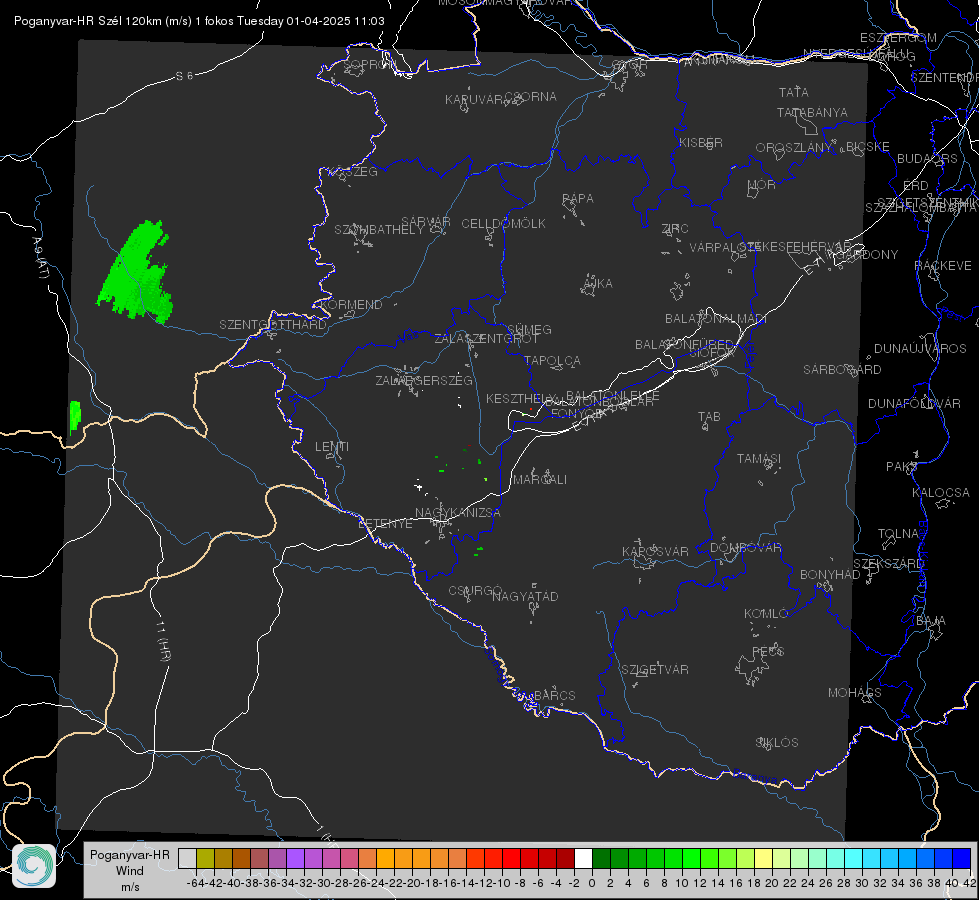The width and height of the screenshot is (979, 900).
Task: Click the TAMÁSI city label
Action: [x=759, y=459]
